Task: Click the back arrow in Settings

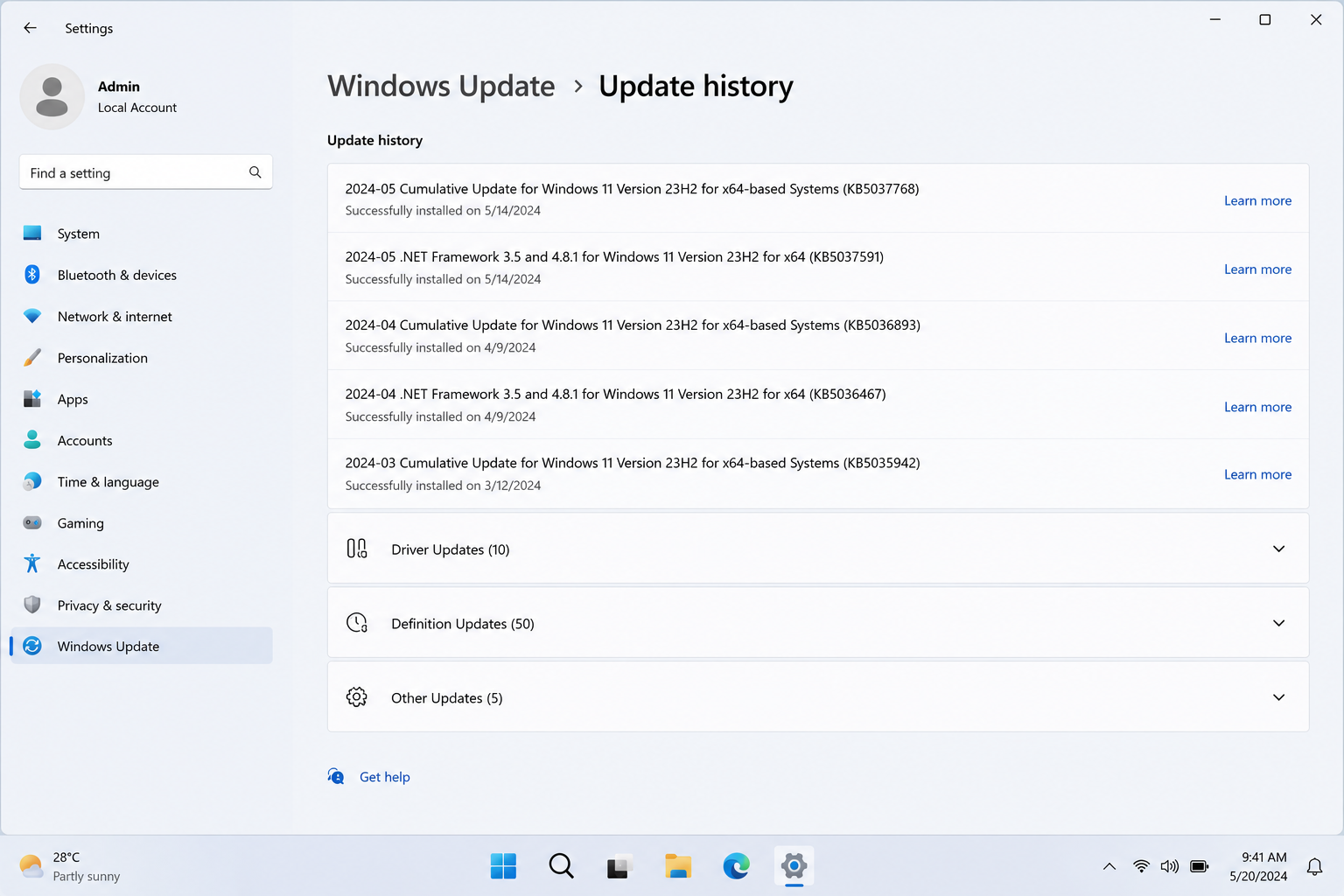Action: point(30,28)
